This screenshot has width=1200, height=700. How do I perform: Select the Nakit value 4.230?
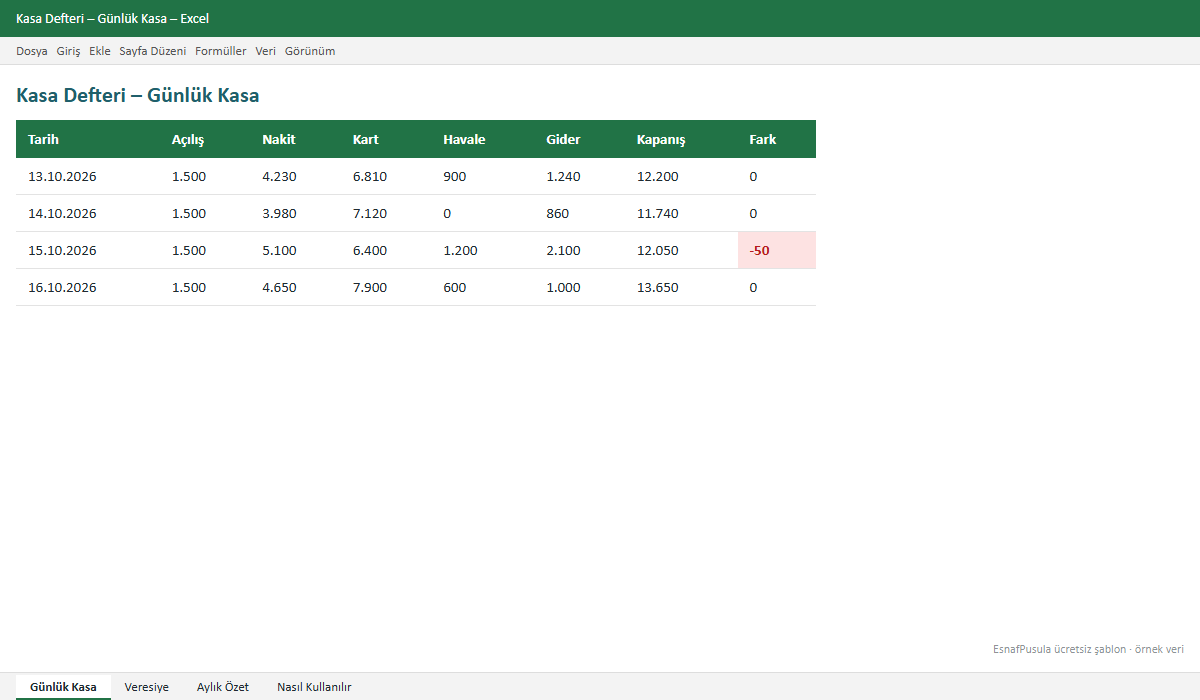[295, 176]
